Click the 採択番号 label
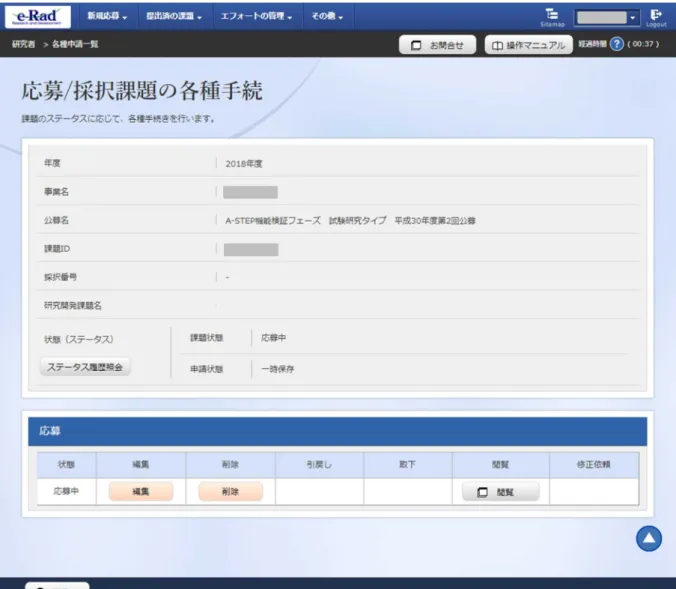This screenshot has height=589, width=676. point(60,277)
